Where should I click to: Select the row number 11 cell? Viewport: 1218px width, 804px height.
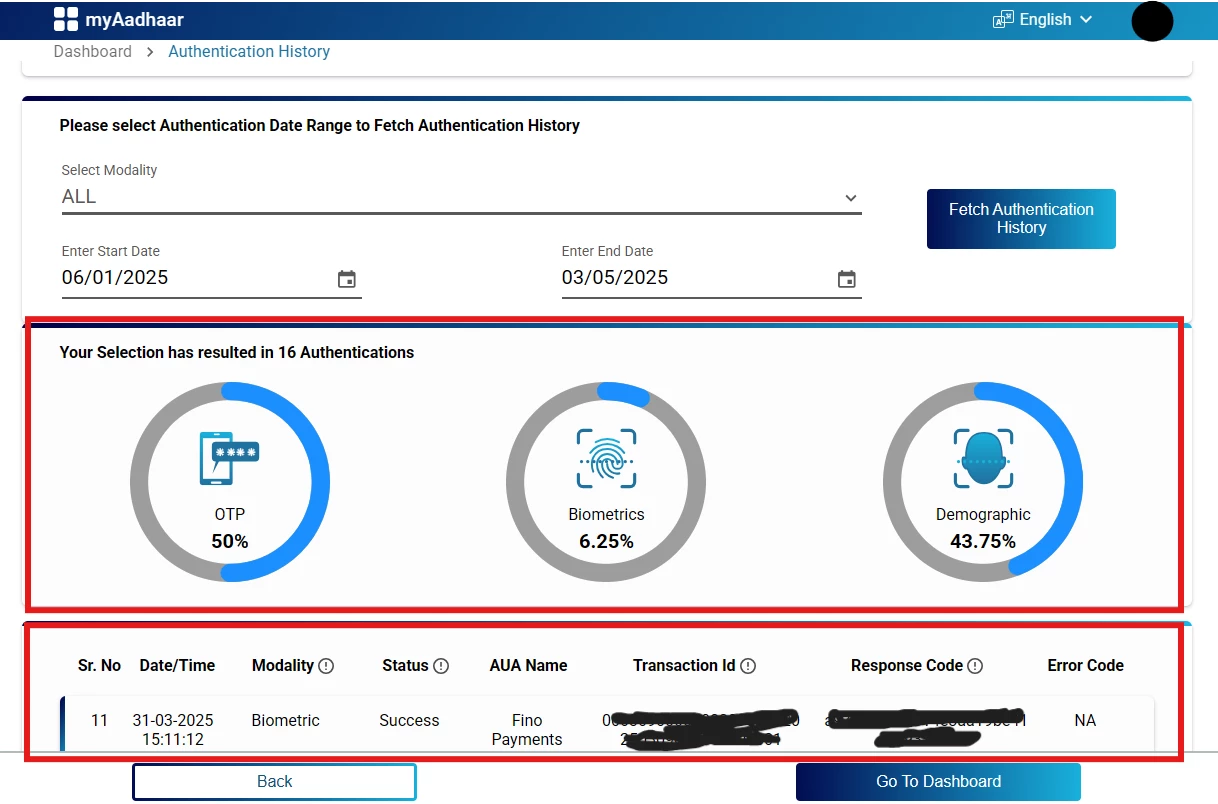(99, 720)
